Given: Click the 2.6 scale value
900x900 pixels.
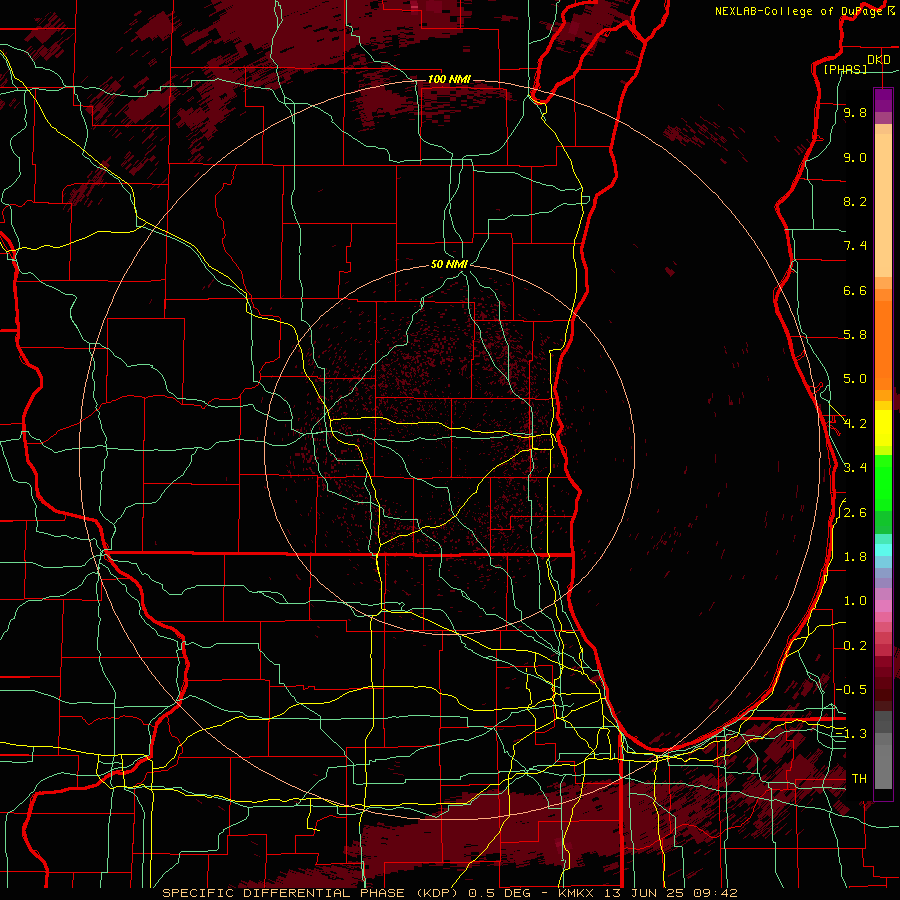Looking at the screenshot, I should click(x=855, y=513).
